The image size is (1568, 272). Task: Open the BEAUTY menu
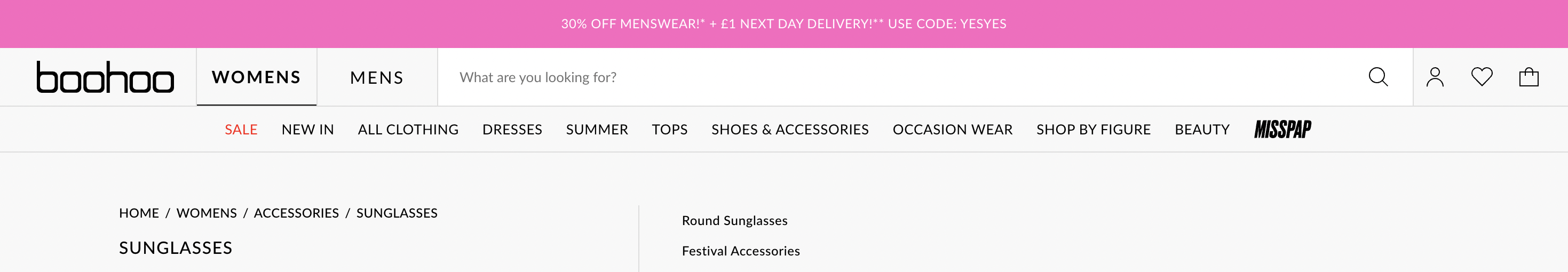[x=1201, y=130]
